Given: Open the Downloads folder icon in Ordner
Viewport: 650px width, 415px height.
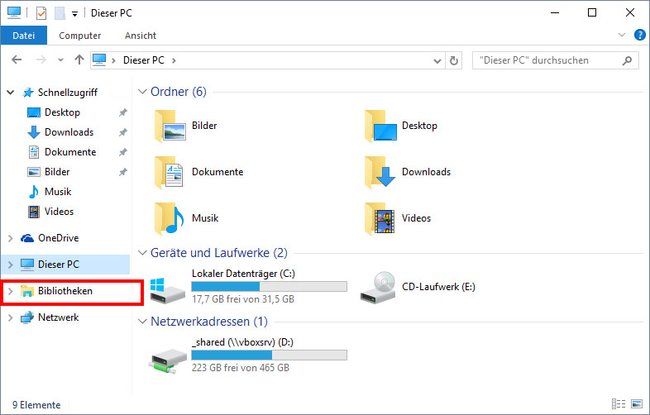Looking at the screenshot, I should pyautogui.click(x=380, y=172).
